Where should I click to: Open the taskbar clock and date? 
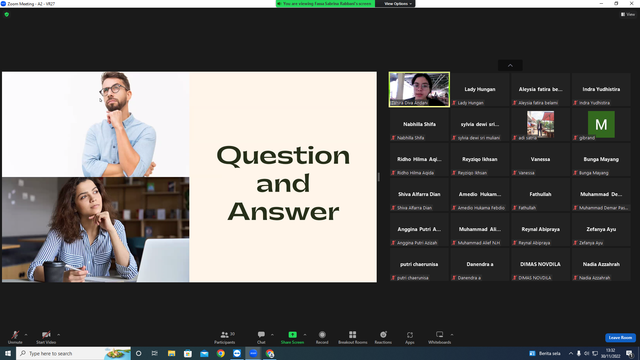coord(610,353)
